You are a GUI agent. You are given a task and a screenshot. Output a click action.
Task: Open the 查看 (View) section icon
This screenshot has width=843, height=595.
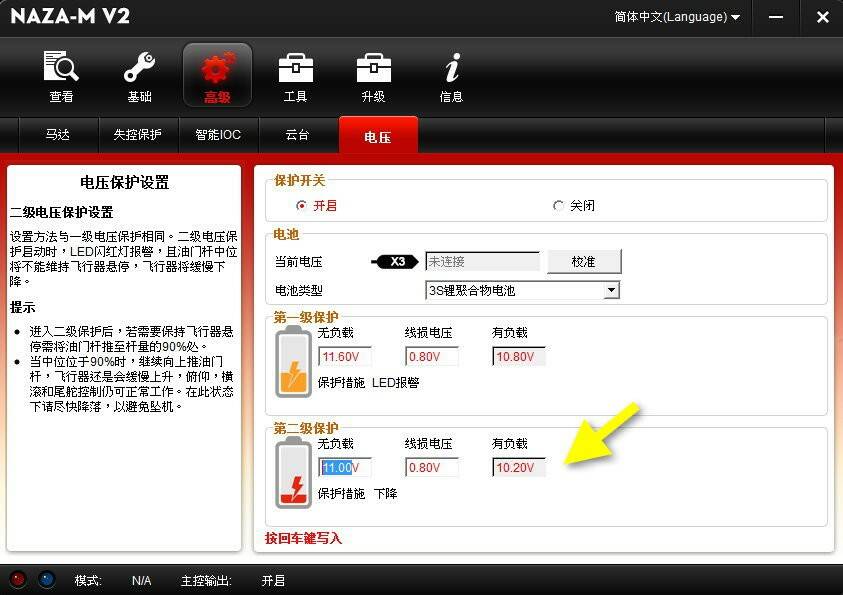[x=61, y=75]
